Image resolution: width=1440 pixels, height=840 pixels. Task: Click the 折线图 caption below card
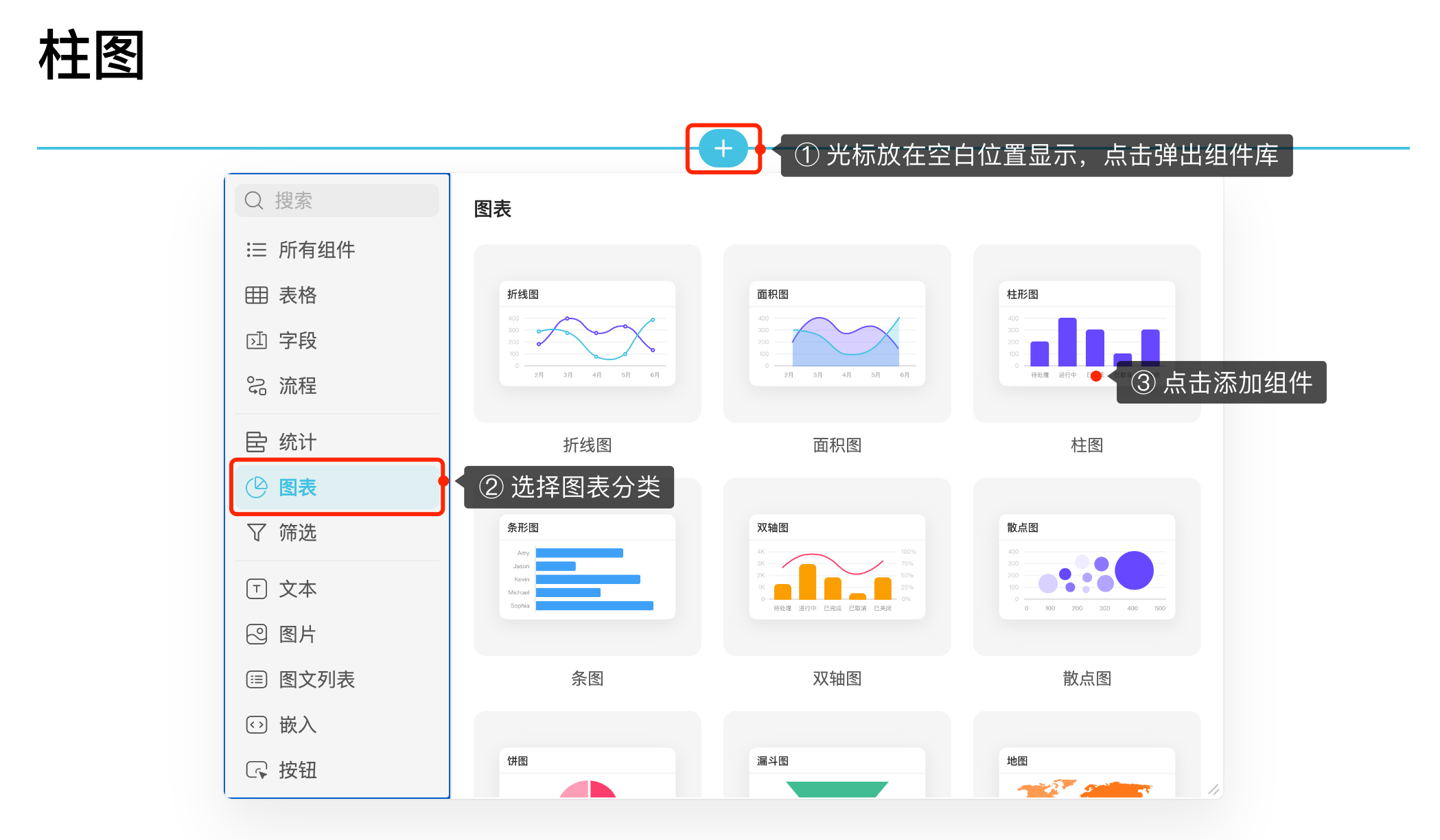(588, 445)
